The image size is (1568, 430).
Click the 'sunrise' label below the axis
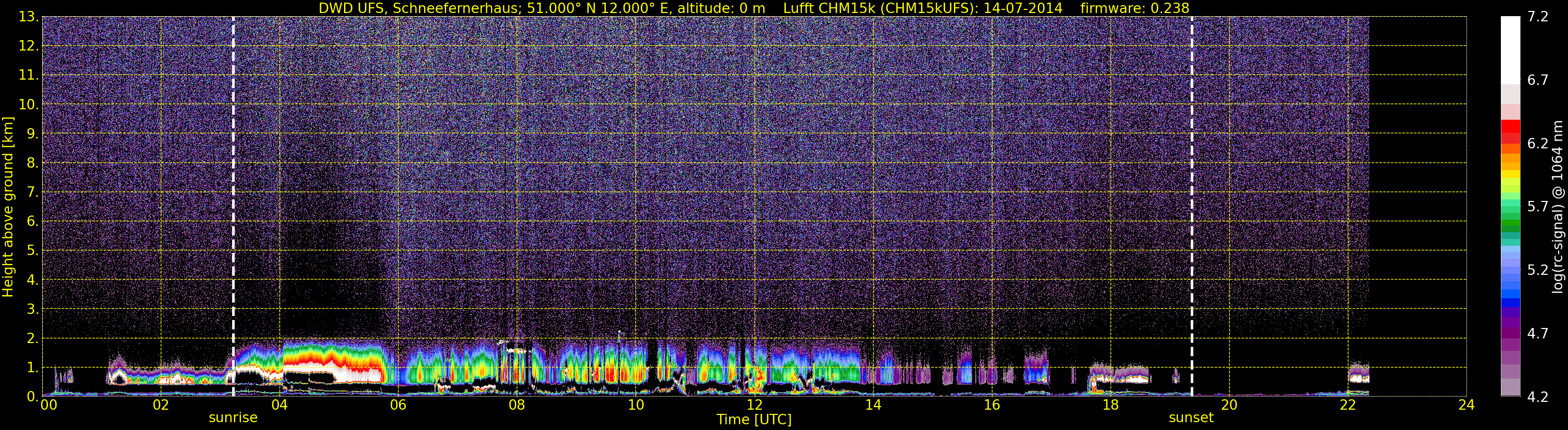233,418
